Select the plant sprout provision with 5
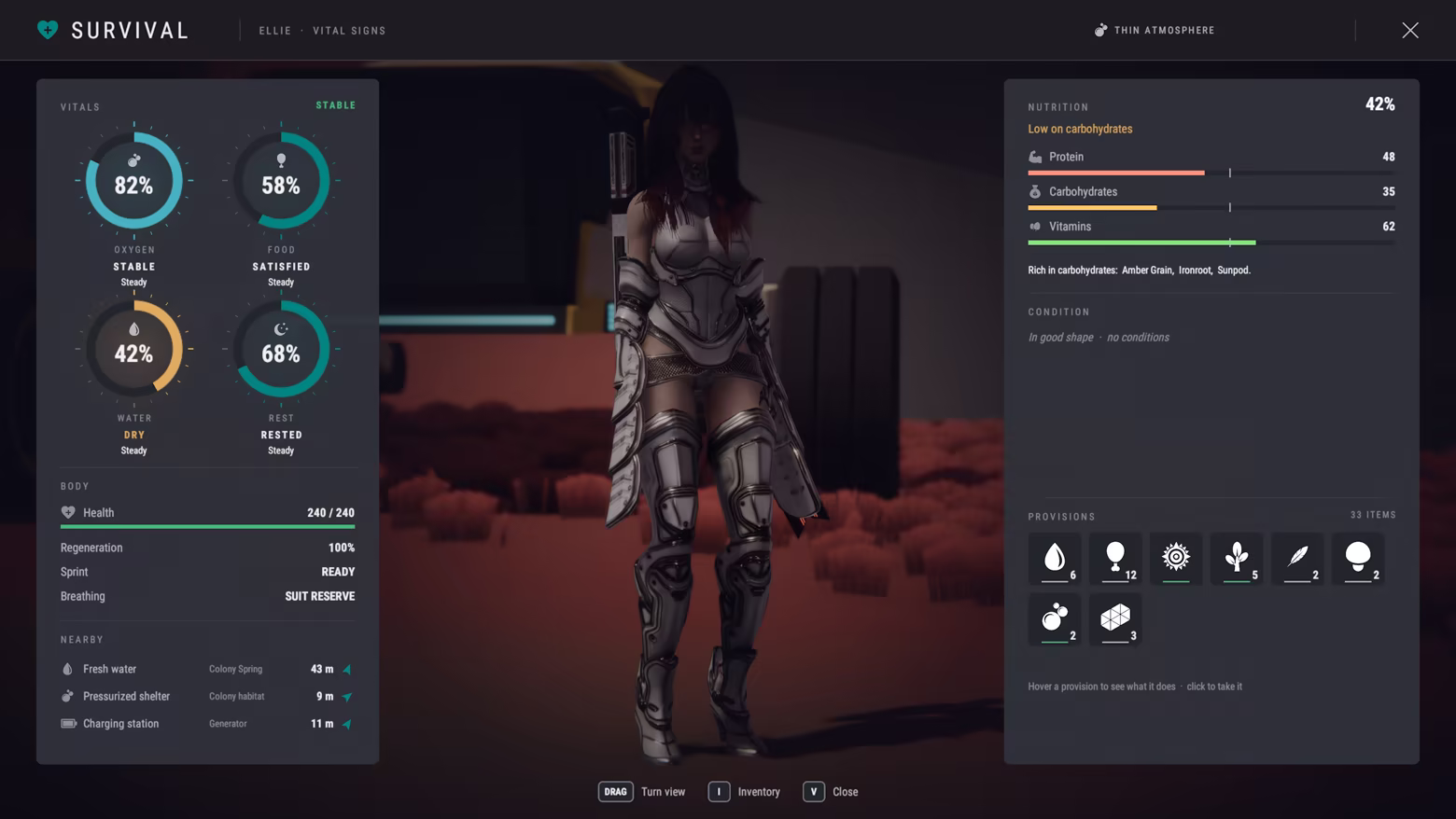The width and height of the screenshot is (1456, 819). tap(1237, 559)
